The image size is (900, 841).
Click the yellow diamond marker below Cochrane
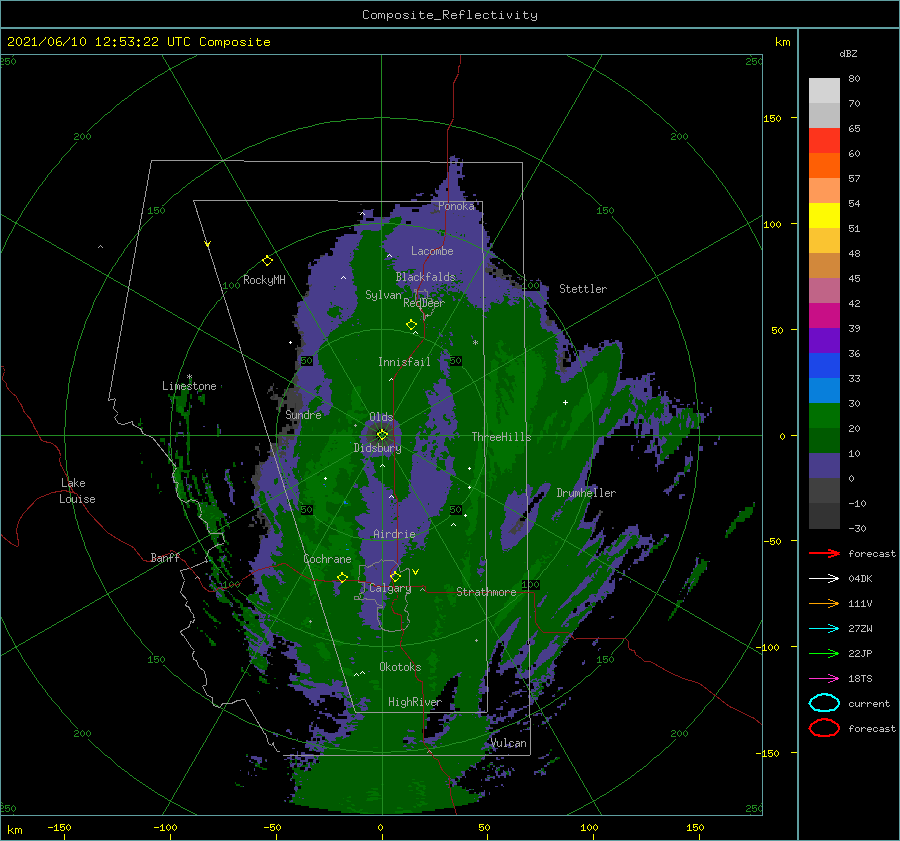click(342, 577)
